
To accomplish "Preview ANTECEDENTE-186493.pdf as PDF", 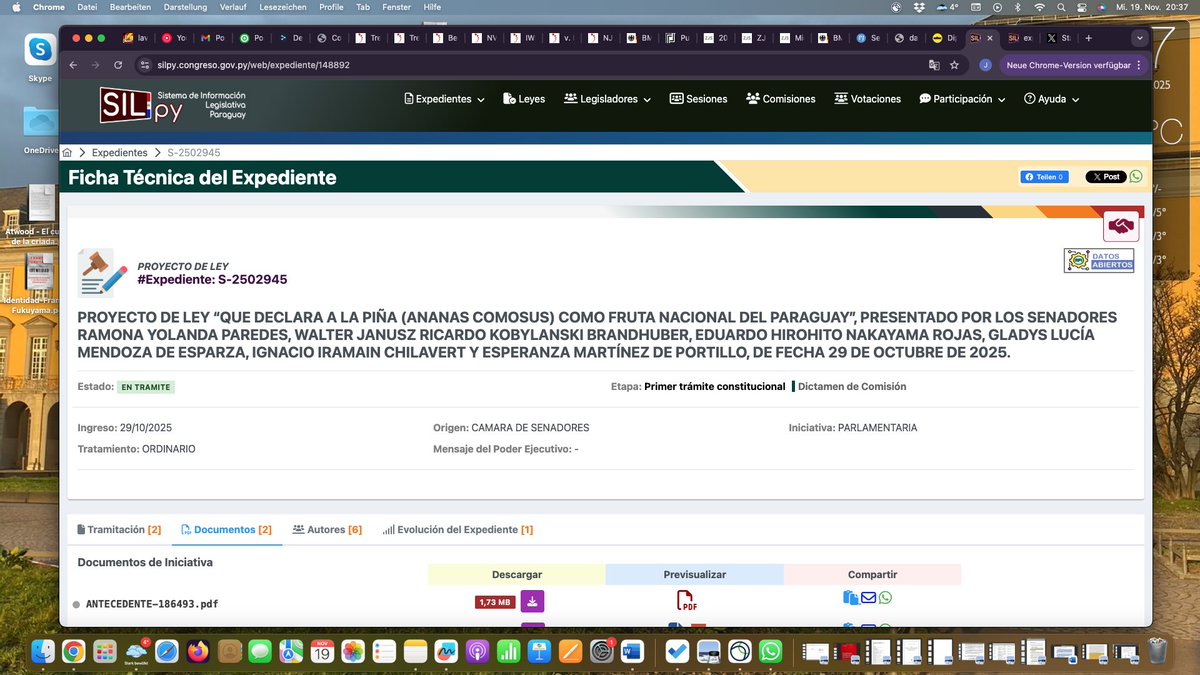I will (687, 601).
